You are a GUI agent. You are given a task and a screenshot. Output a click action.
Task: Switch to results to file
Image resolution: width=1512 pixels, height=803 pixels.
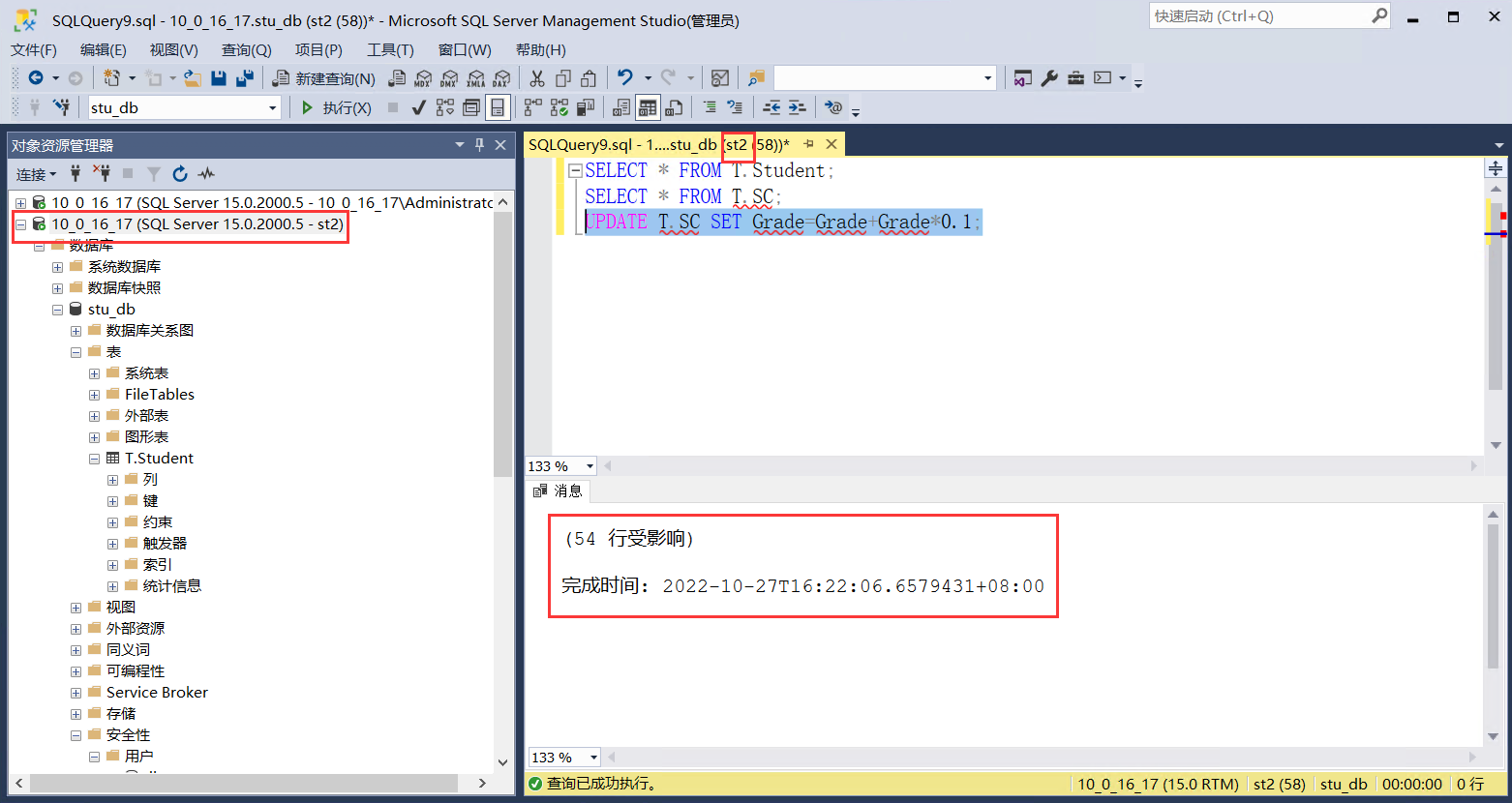[x=675, y=107]
